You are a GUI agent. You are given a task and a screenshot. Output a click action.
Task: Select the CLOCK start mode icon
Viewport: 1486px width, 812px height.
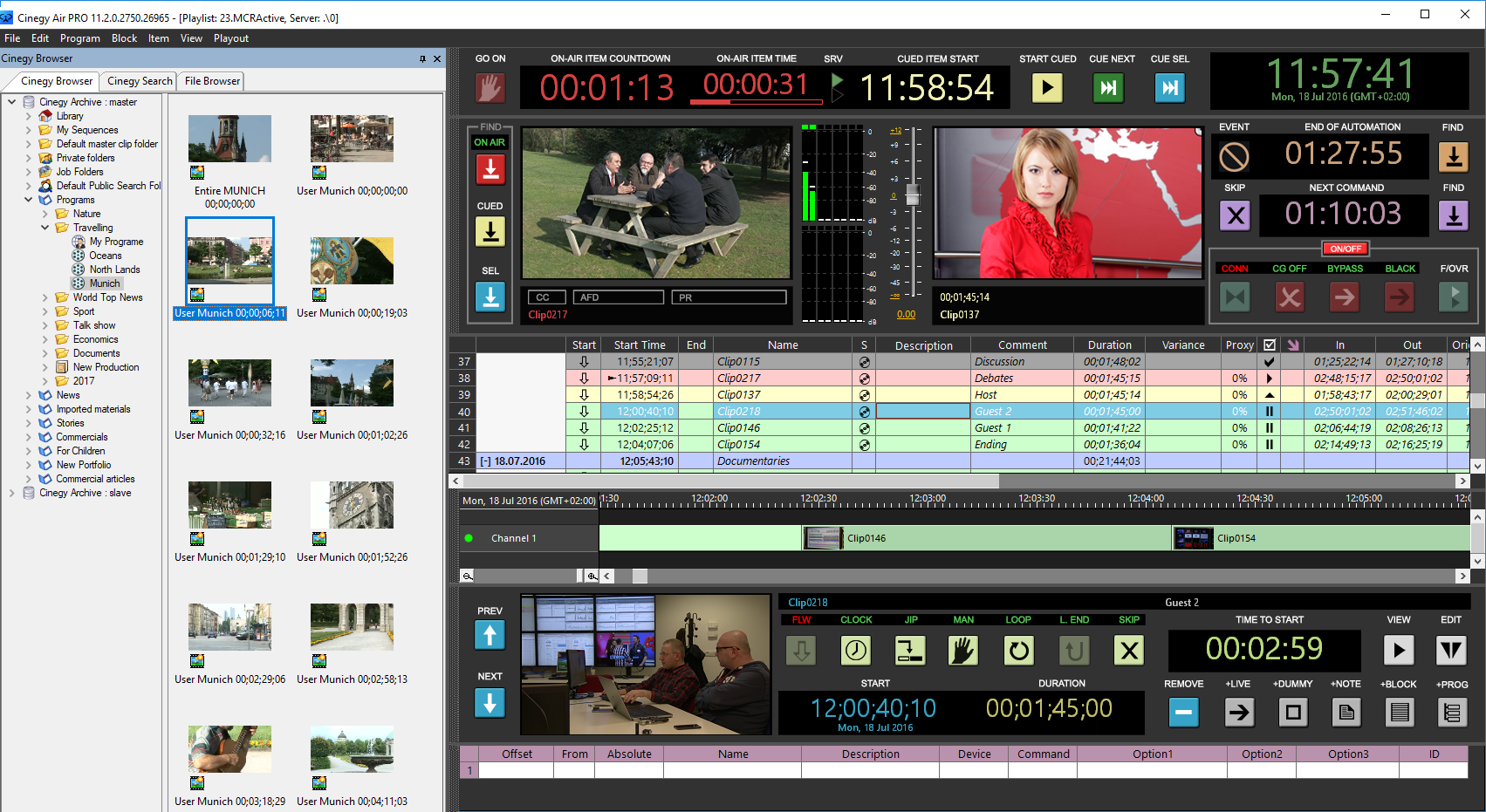pyautogui.click(x=856, y=651)
